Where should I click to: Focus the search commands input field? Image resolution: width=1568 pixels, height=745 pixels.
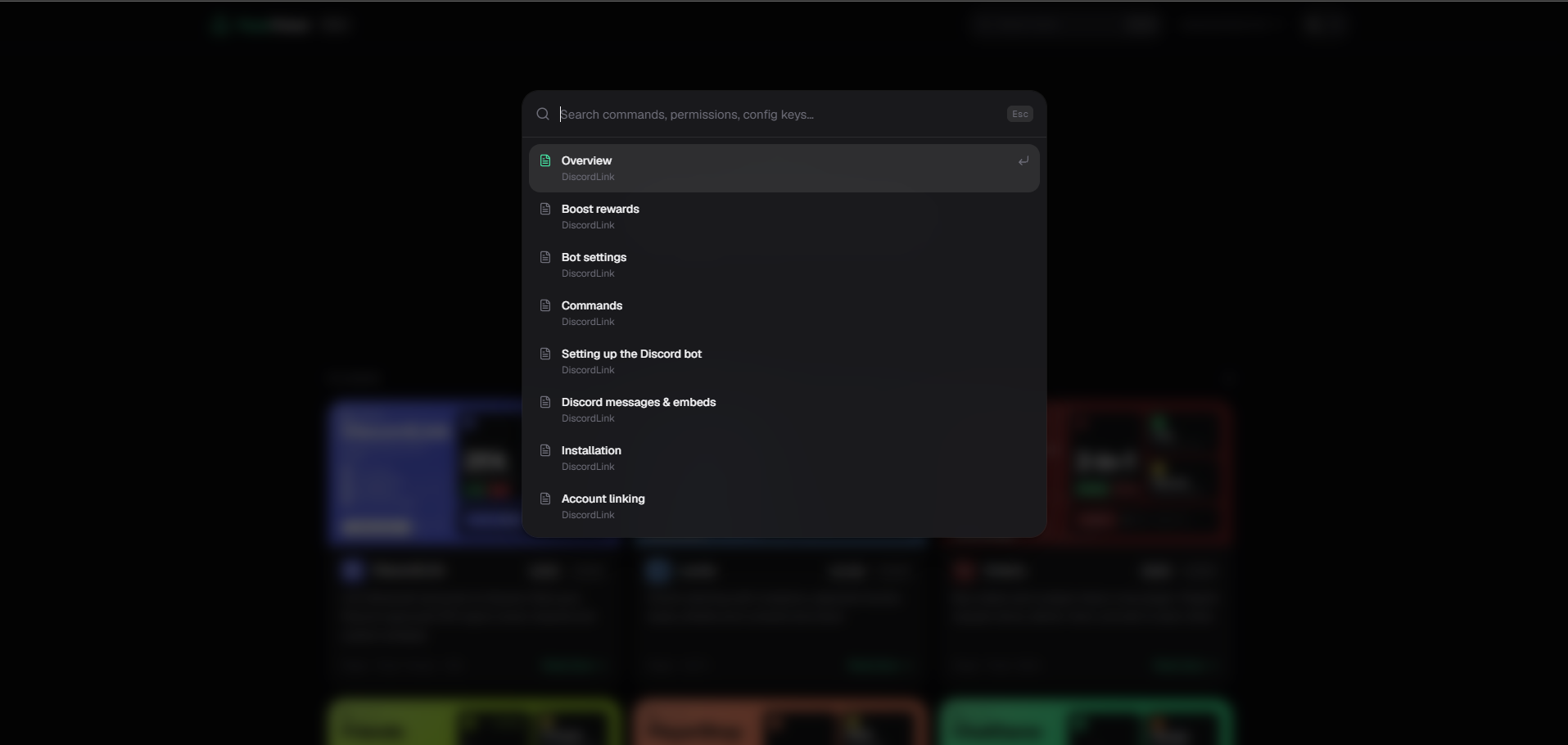(x=778, y=115)
